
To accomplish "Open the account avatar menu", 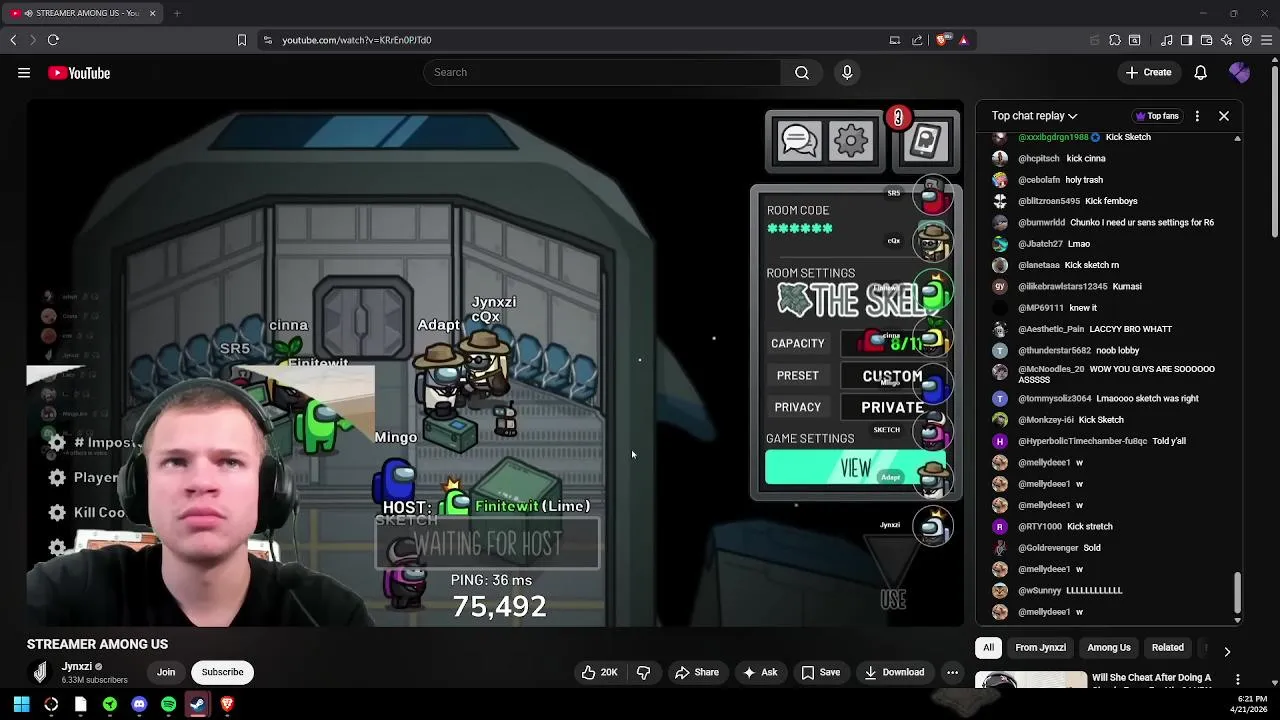I will [1239, 72].
